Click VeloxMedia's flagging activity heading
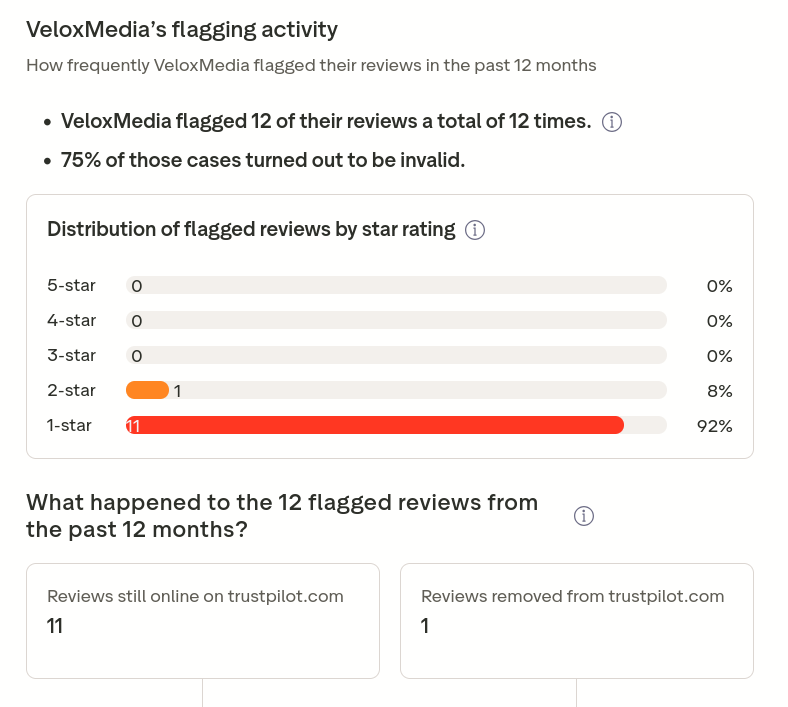 182,30
